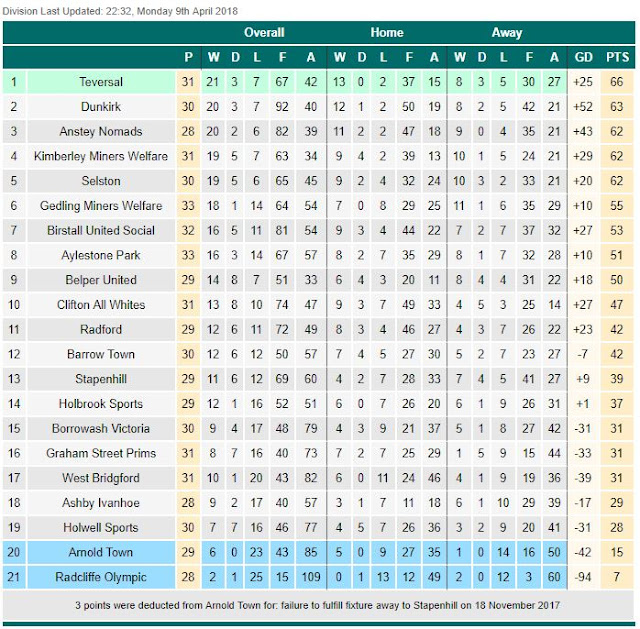Select the Dunkirk team row
Viewport: 640px width, 629px height.
(x=101, y=107)
